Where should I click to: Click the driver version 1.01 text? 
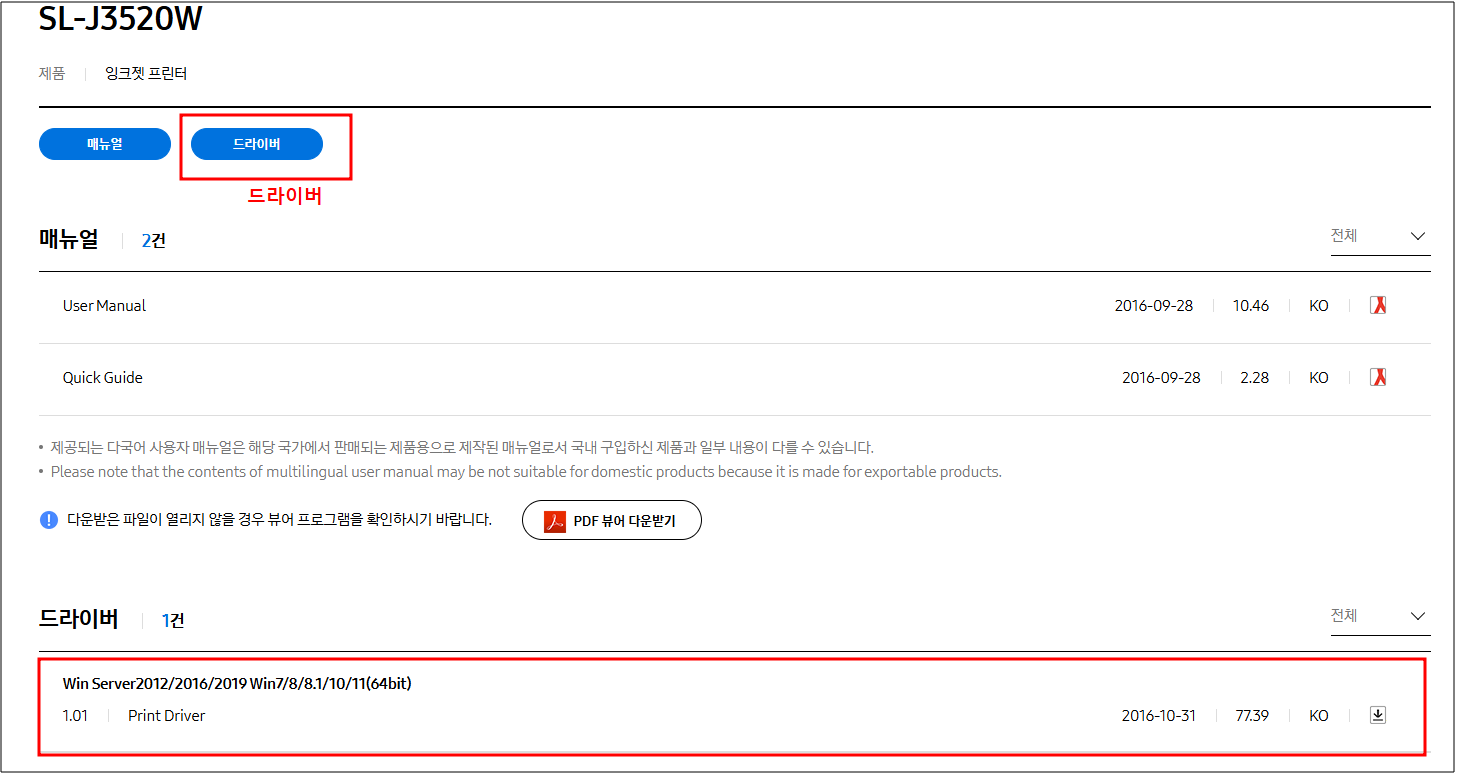point(75,715)
